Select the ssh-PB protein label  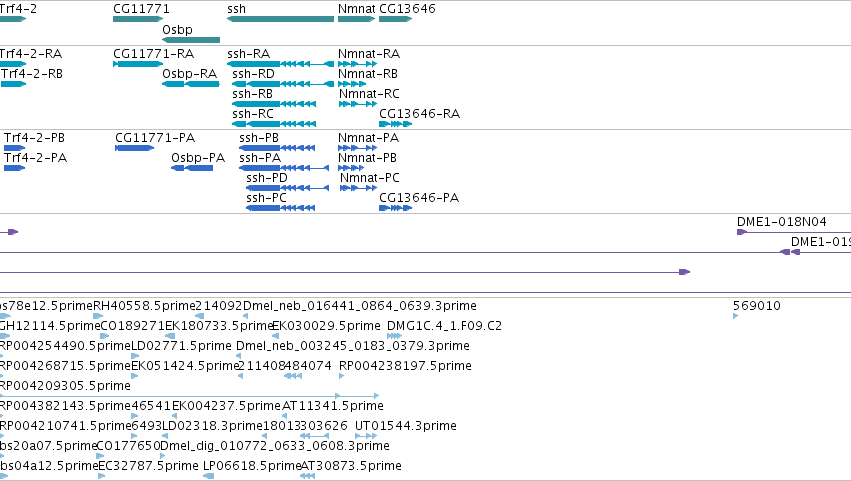[259, 138]
